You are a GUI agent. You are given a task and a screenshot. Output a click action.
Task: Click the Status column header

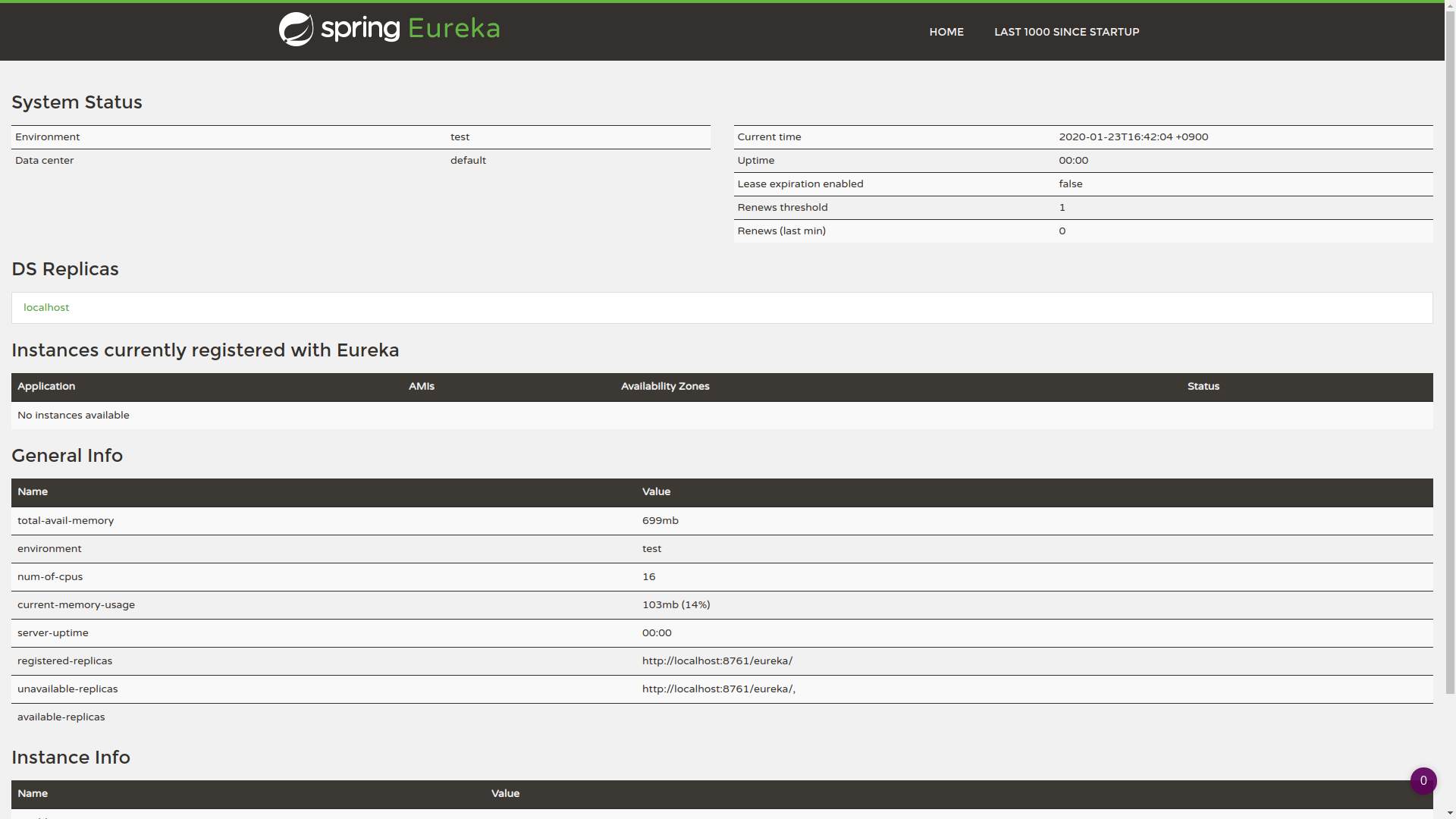1203,386
